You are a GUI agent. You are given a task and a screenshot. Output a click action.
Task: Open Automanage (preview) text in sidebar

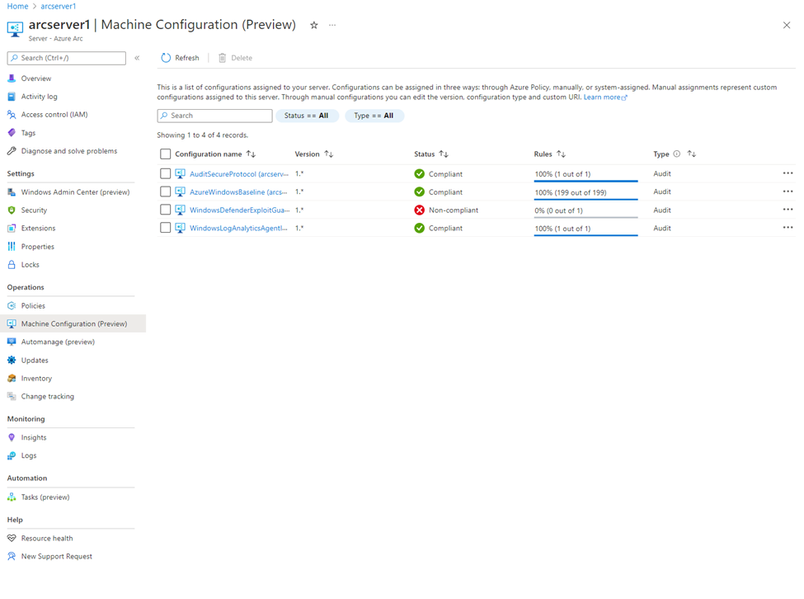coord(58,342)
